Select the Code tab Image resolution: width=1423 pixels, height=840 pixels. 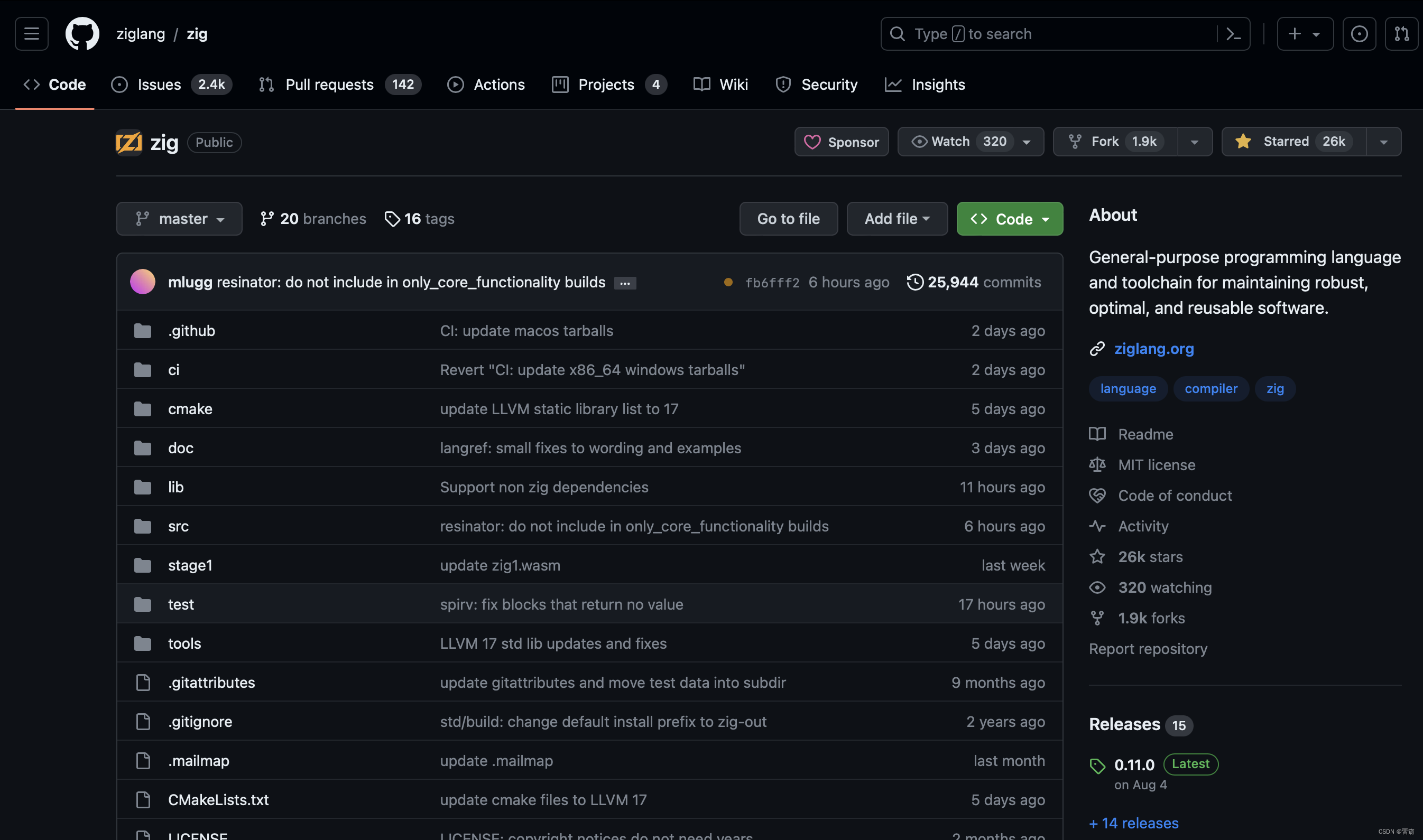(x=55, y=85)
